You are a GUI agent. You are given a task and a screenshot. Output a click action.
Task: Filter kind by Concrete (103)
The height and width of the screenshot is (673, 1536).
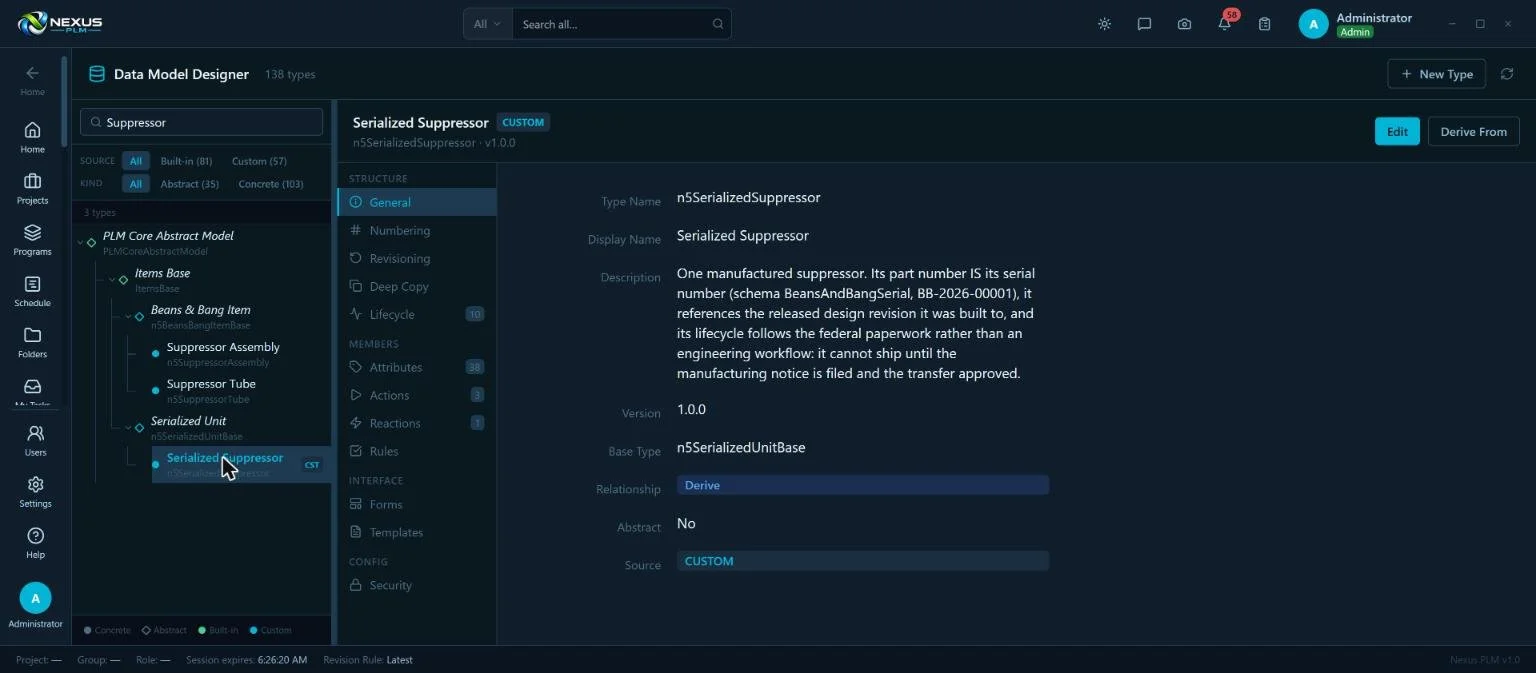tap(271, 184)
